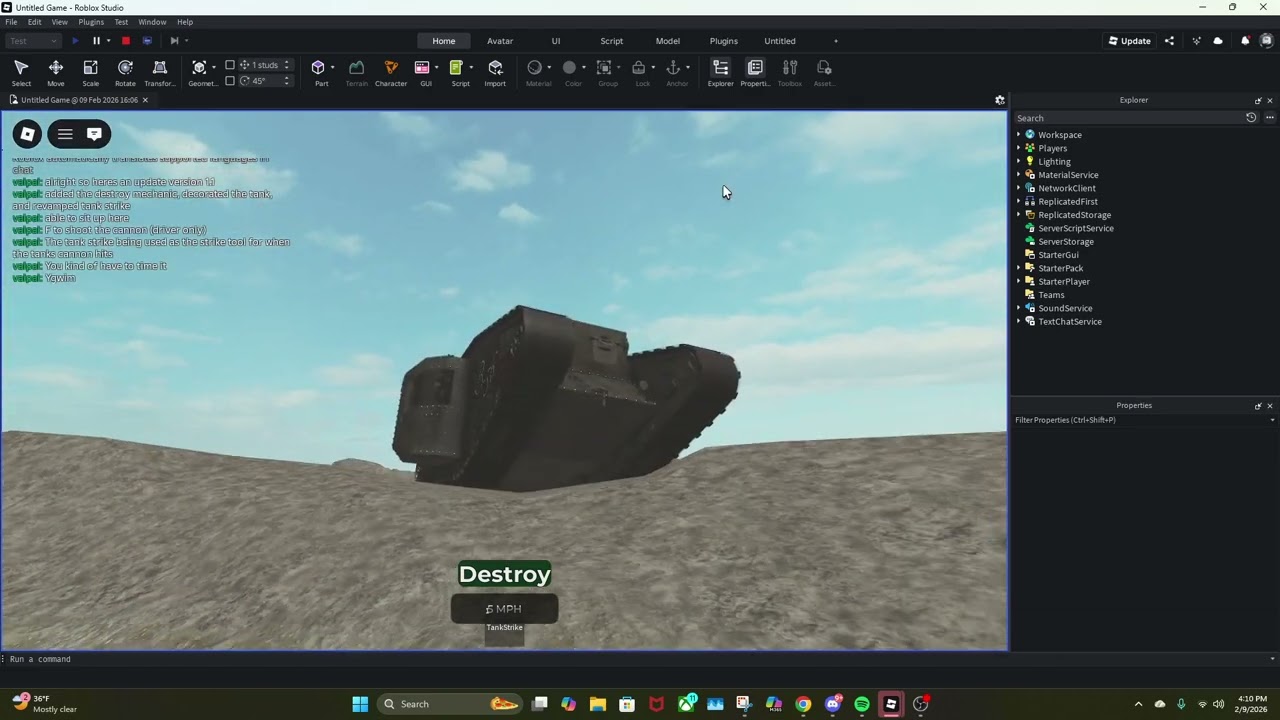The image size is (1280, 720).
Task: Click the Explorer search field
Action: [1128, 118]
